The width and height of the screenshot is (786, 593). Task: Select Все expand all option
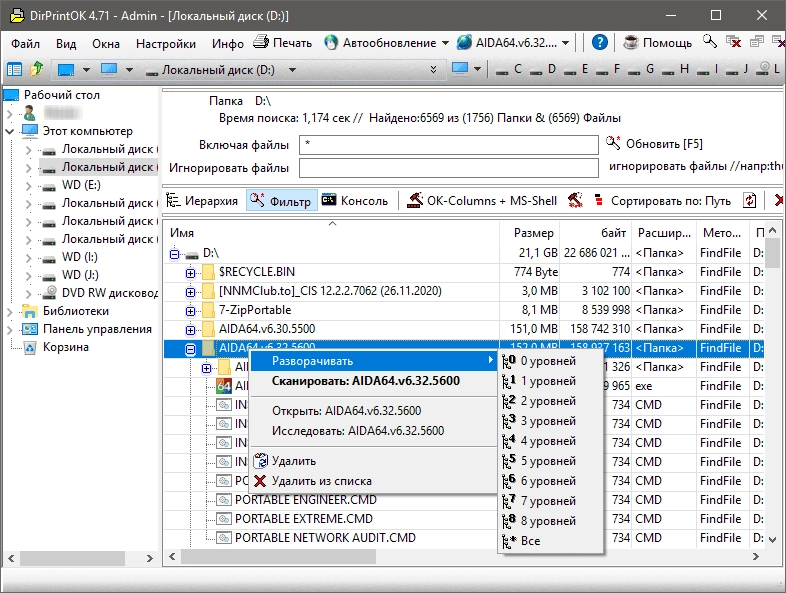click(550, 541)
